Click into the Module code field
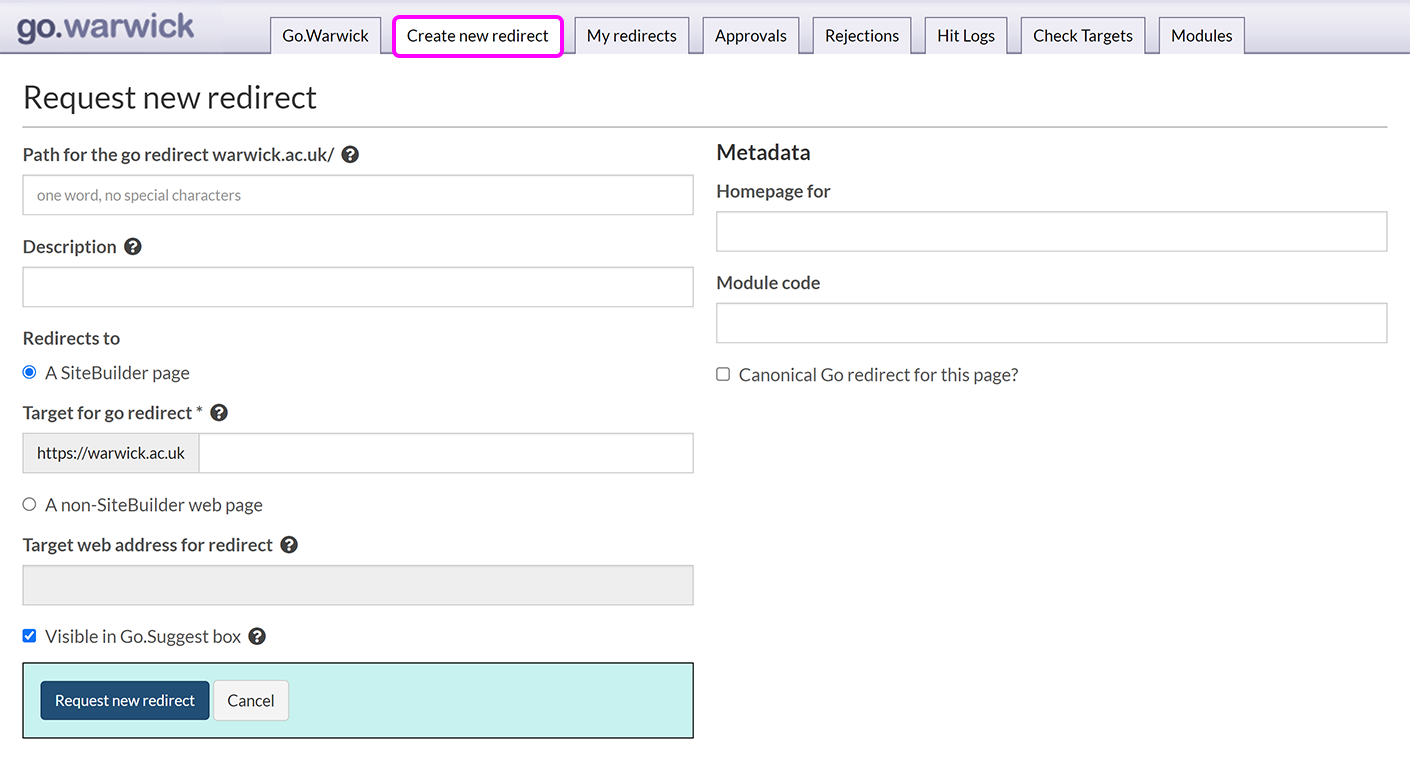The width and height of the screenshot is (1410, 763). coord(1051,323)
